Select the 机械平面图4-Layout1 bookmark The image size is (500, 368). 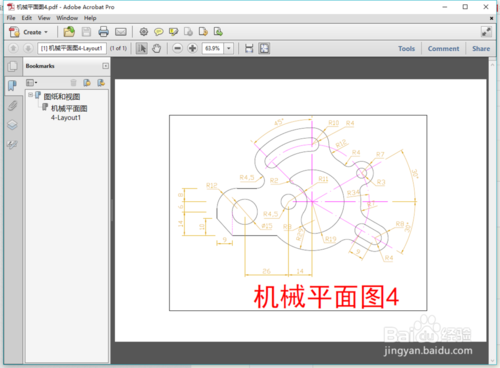(x=69, y=113)
